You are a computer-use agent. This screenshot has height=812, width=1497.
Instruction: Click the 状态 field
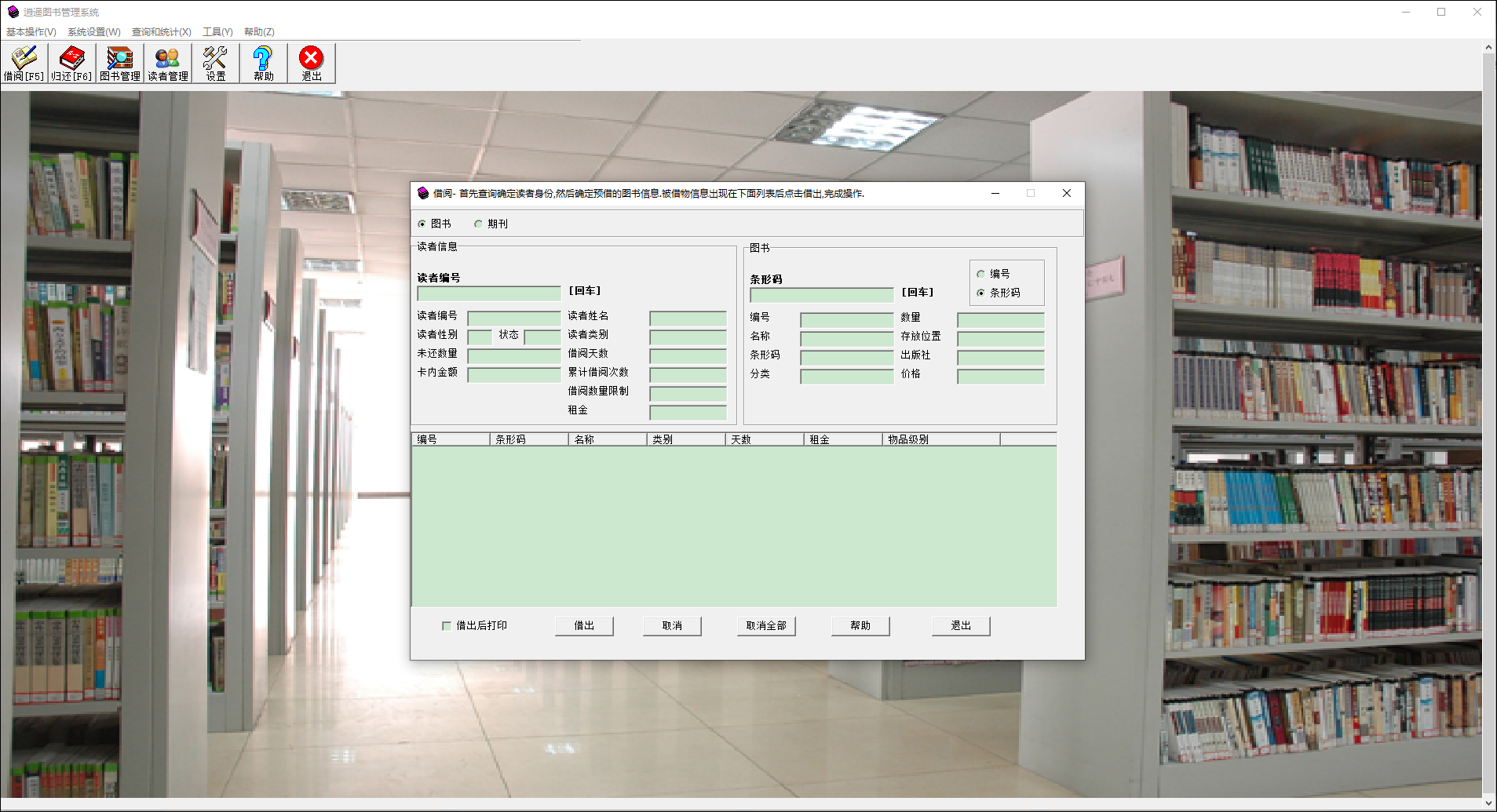542,337
